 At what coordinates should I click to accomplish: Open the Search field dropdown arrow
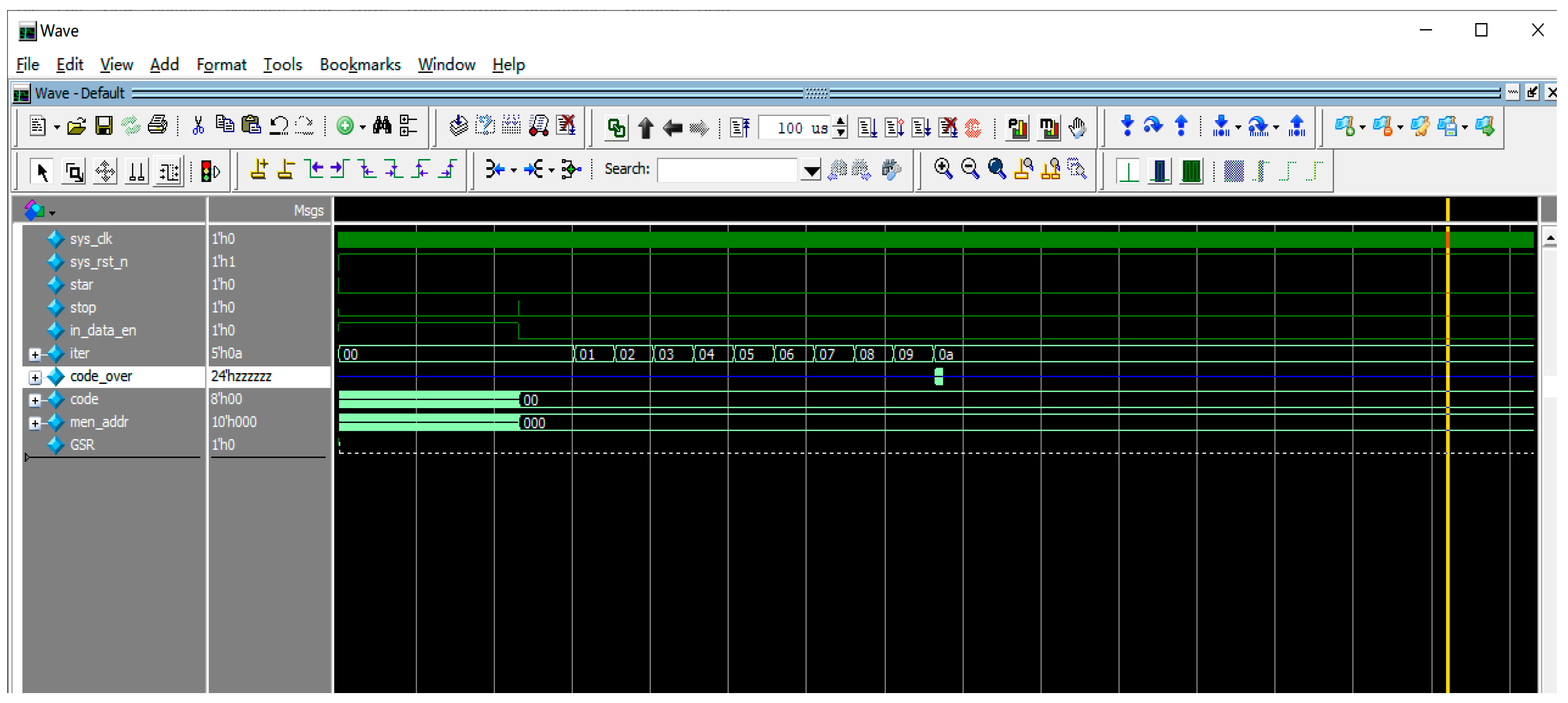(810, 170)
